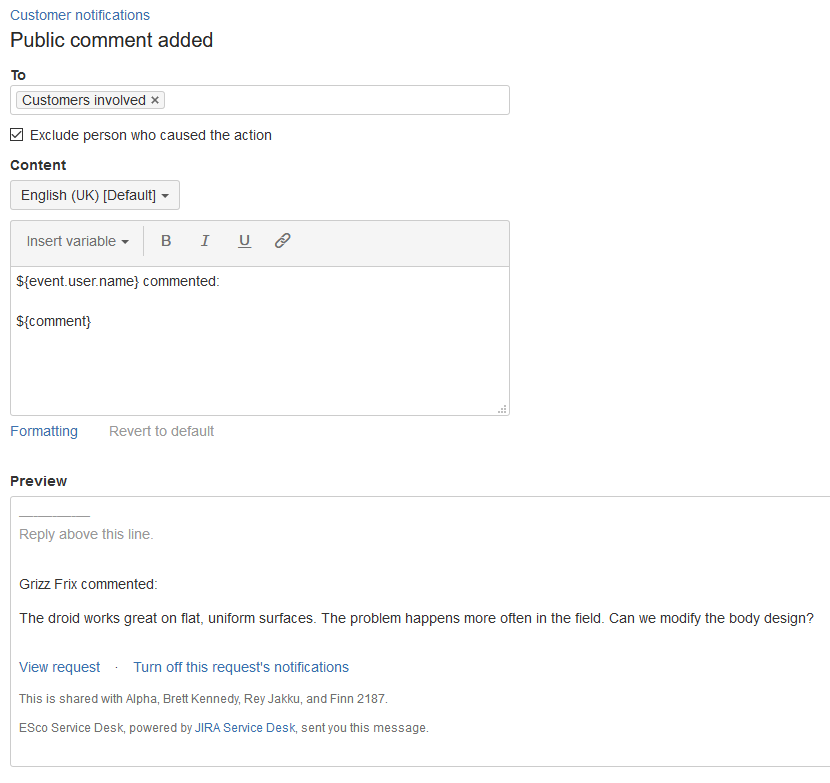Toggle Exclude person who caused the action
This screenshot has width=830, height=783.
[17, 135]
